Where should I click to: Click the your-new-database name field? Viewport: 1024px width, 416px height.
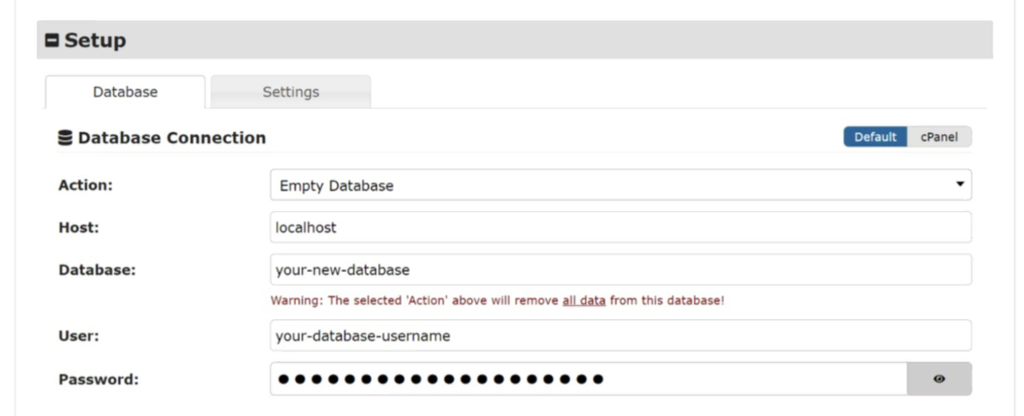pos(620,270)
